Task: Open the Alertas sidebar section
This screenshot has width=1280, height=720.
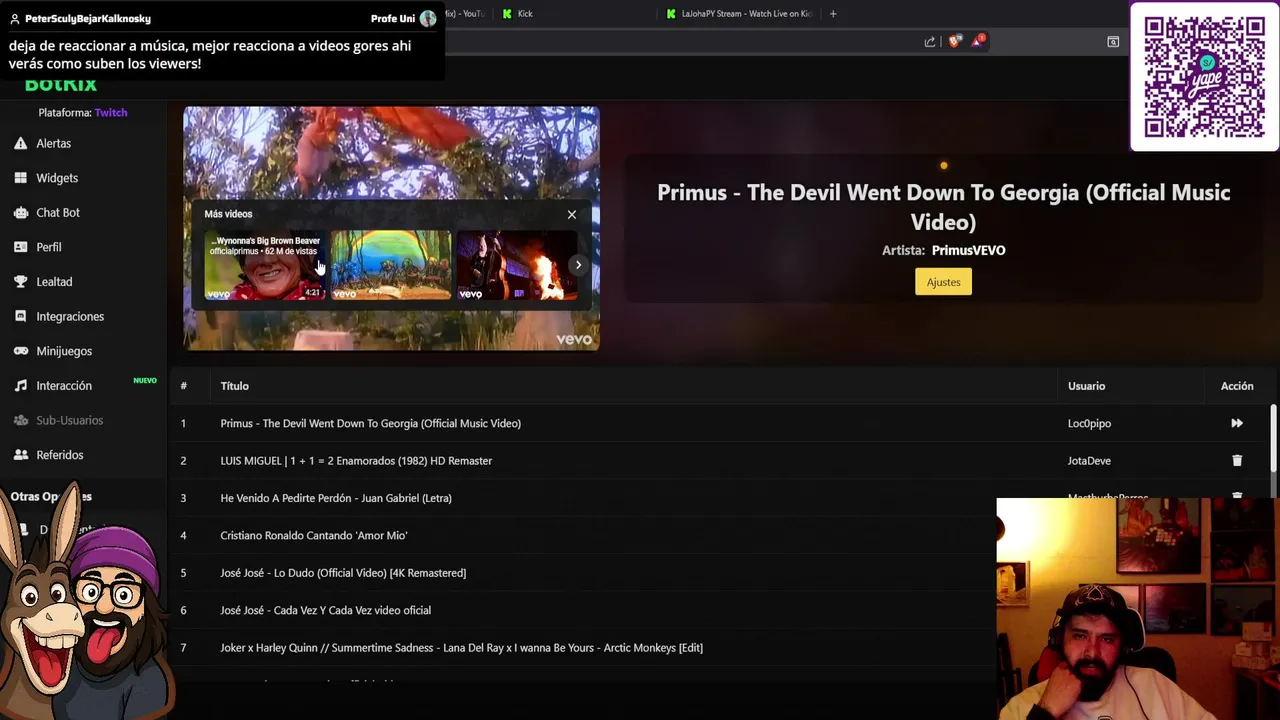Action: pyautogui.click(x=53, y=143)
